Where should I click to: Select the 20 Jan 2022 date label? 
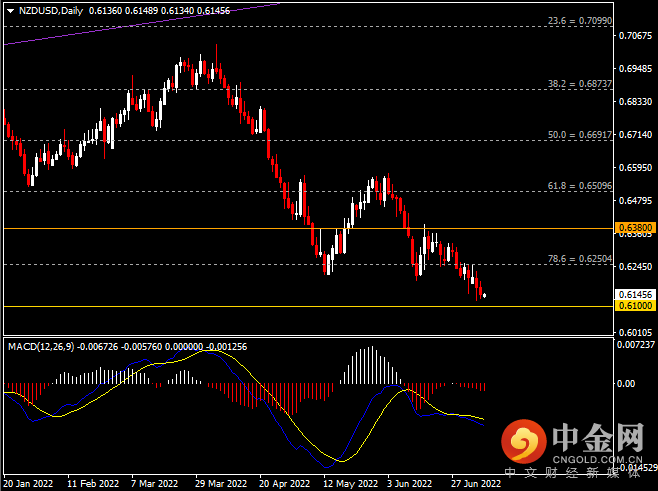click(28, 483)
